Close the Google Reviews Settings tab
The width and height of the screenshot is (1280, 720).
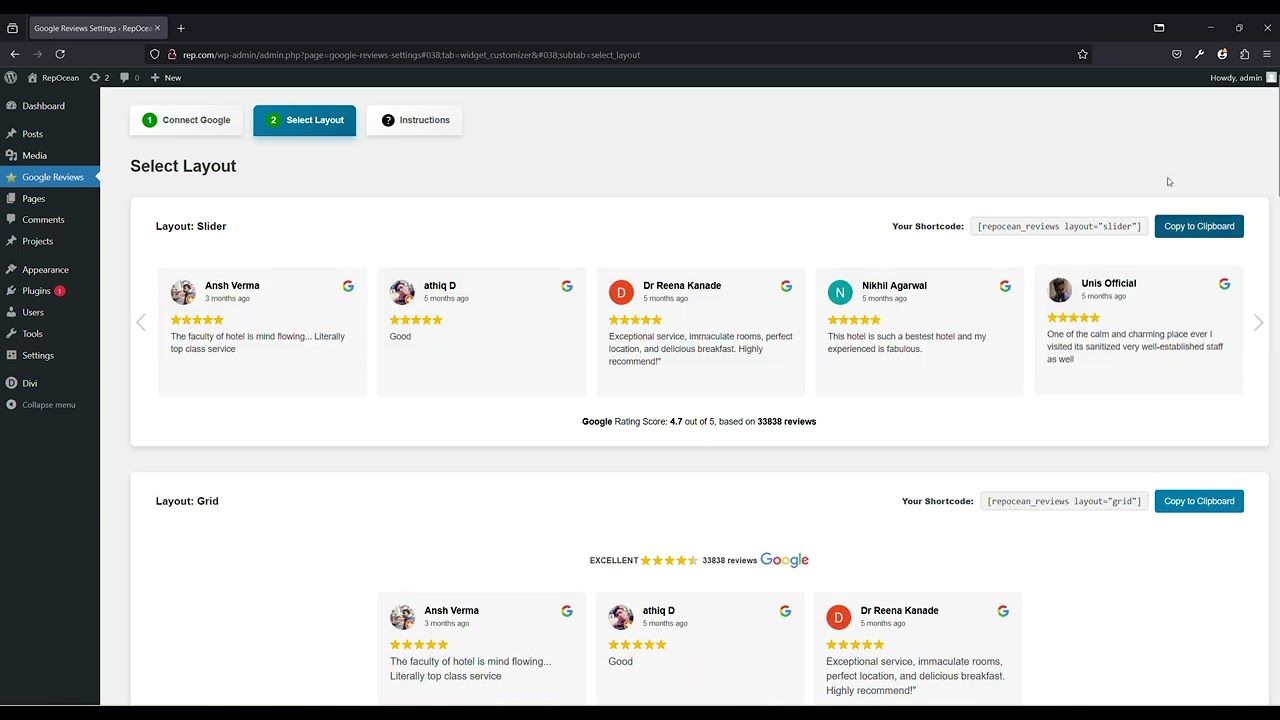click(x=157, y=28)
